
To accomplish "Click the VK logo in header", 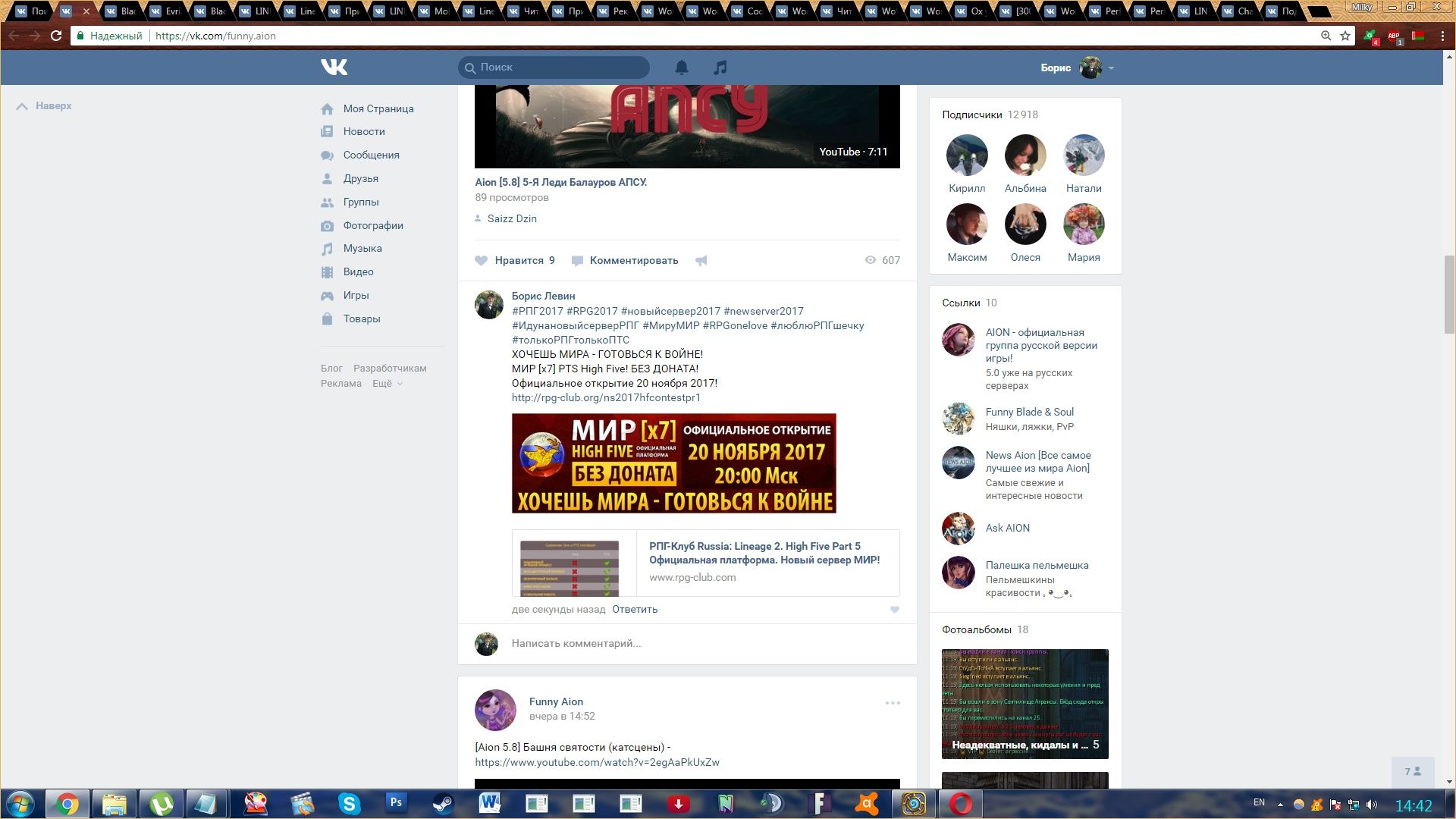I will [334, 67].
